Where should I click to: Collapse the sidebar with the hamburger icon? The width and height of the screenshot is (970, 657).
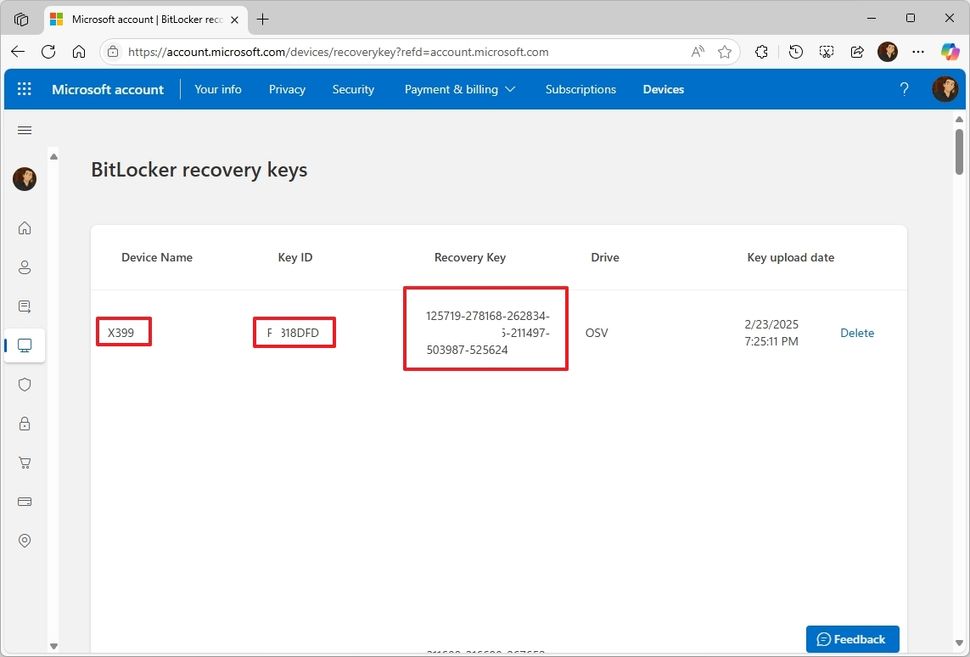[x=24, y=130]
